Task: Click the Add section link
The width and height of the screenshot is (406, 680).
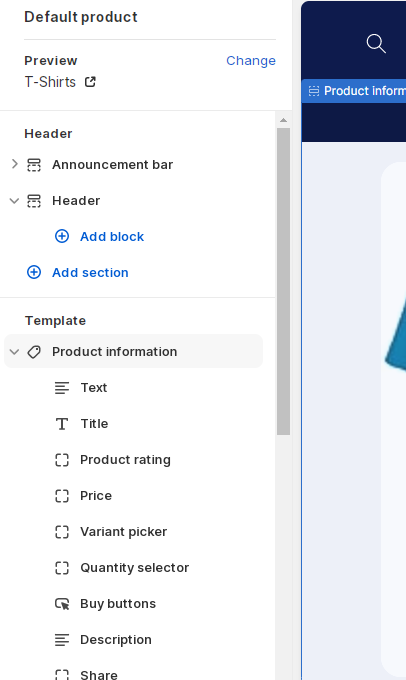Action: 90,272
